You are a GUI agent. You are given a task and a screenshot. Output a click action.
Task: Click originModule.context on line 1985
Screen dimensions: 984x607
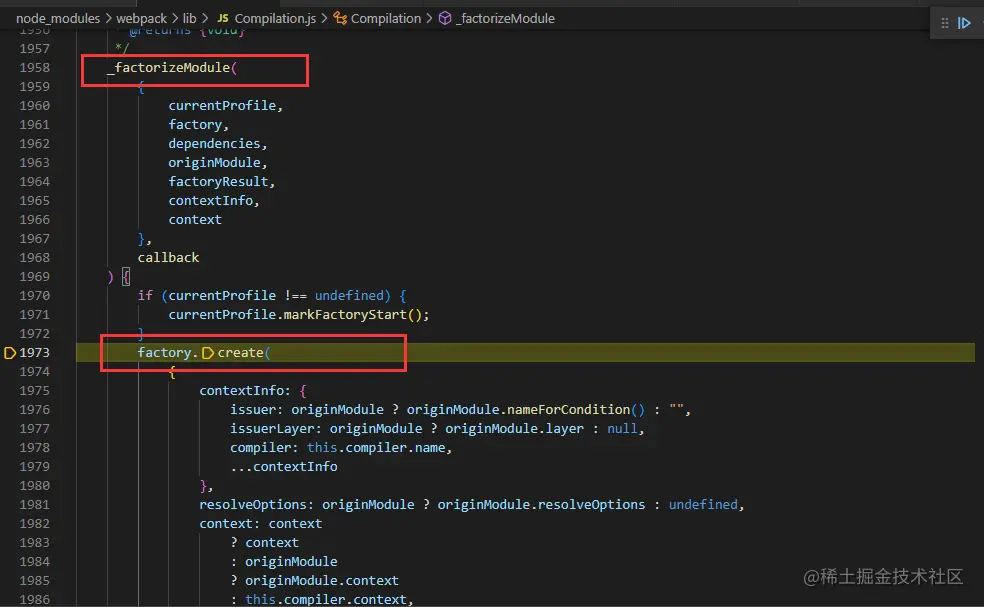321,581
